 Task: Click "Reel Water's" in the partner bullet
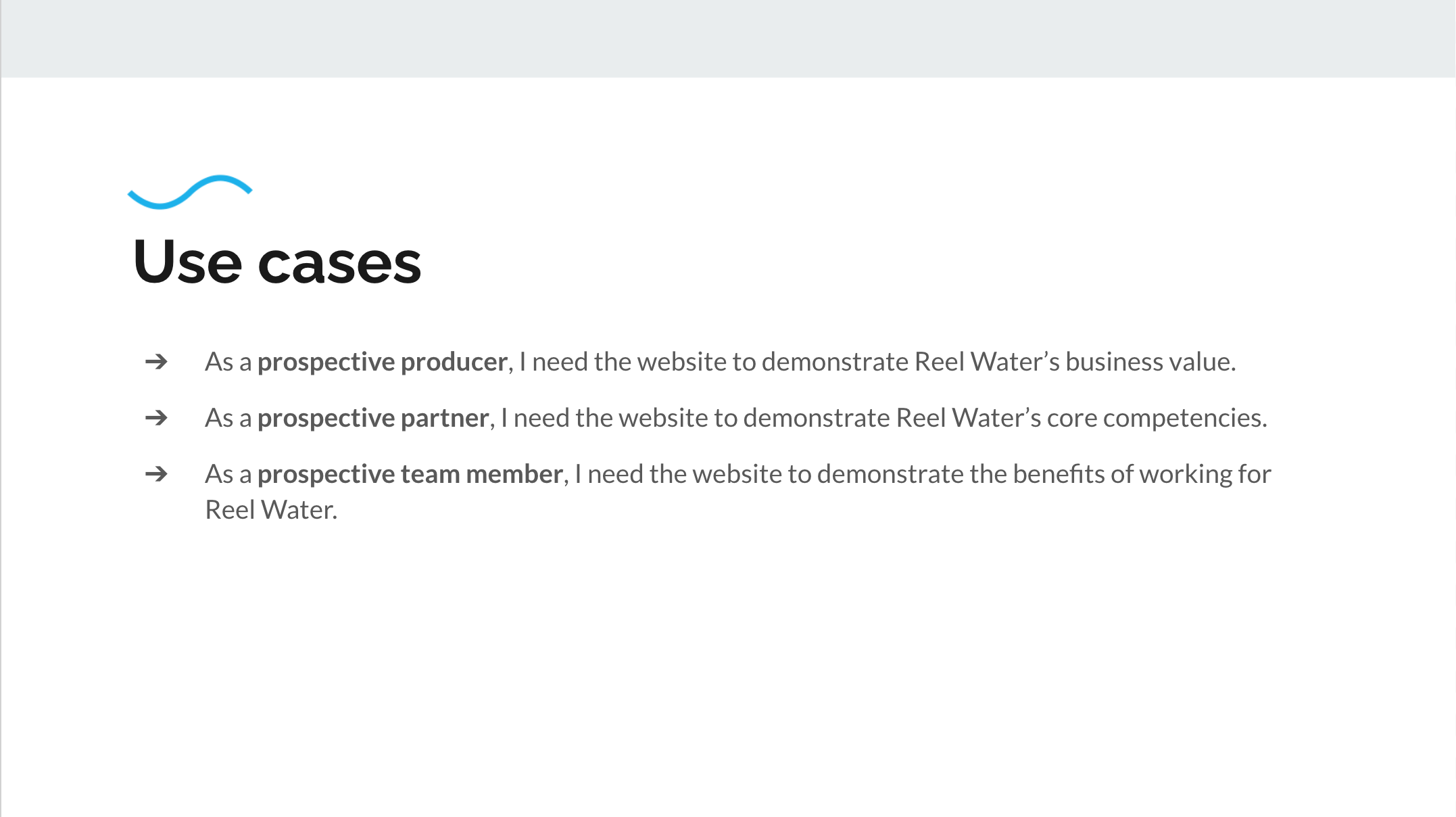(x=968, y=418)
